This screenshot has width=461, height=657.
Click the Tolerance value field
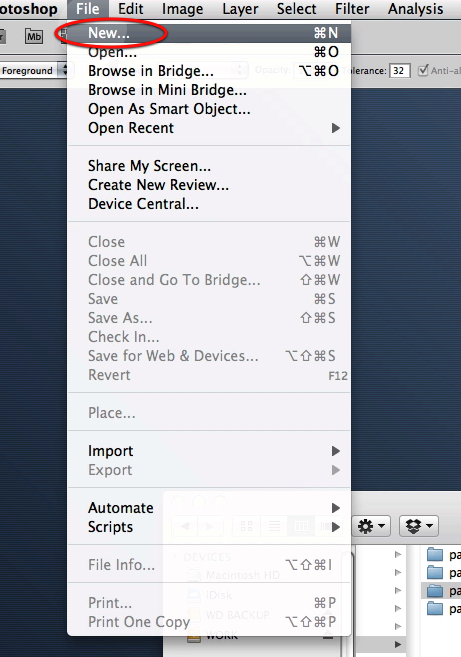point(399,71)
